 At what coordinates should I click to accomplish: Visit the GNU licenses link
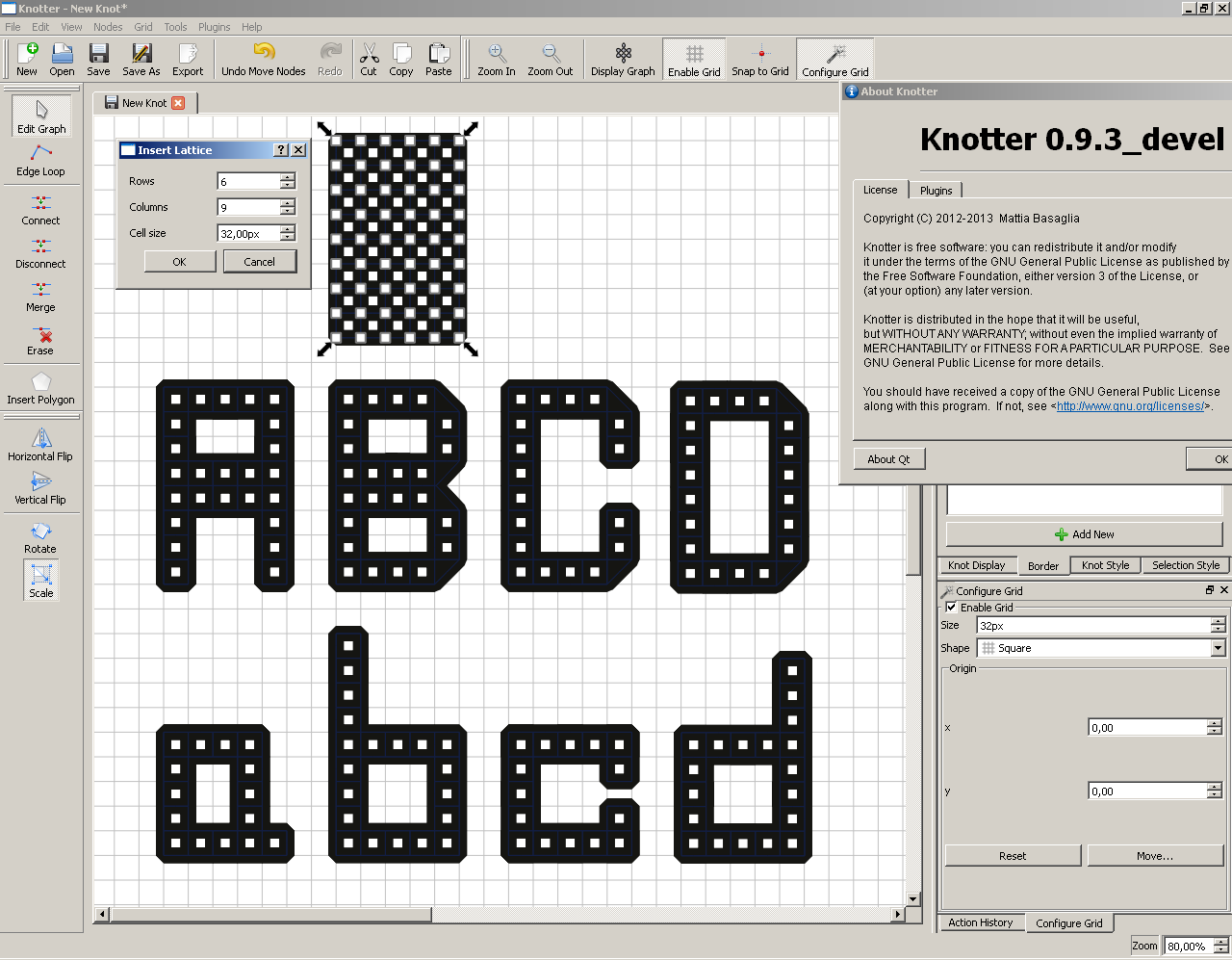coord(1130,406)
